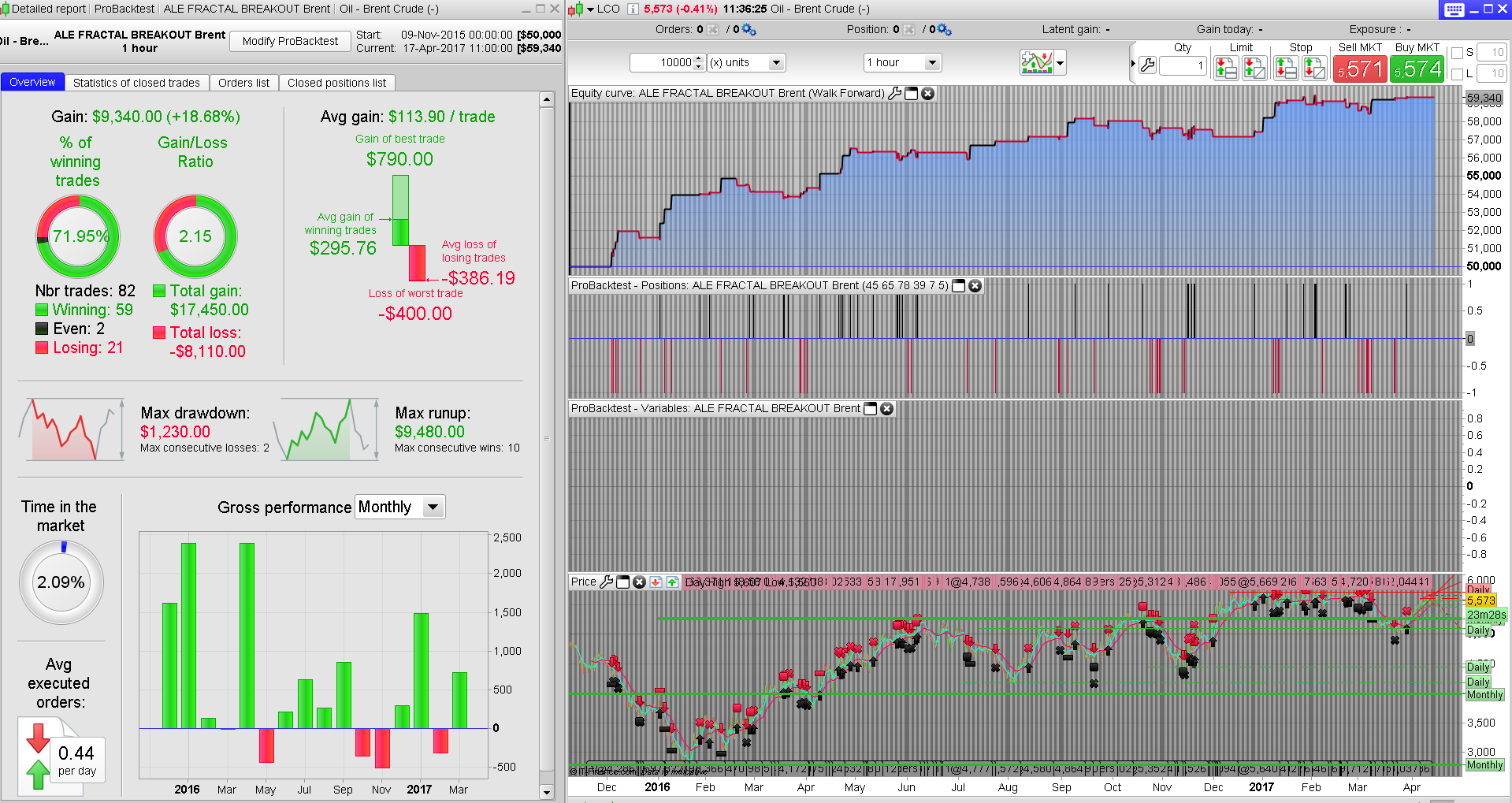1512x803 pixels.
Task: Close the ProBacktest Positions panel
Action: (x=975, y=286)
